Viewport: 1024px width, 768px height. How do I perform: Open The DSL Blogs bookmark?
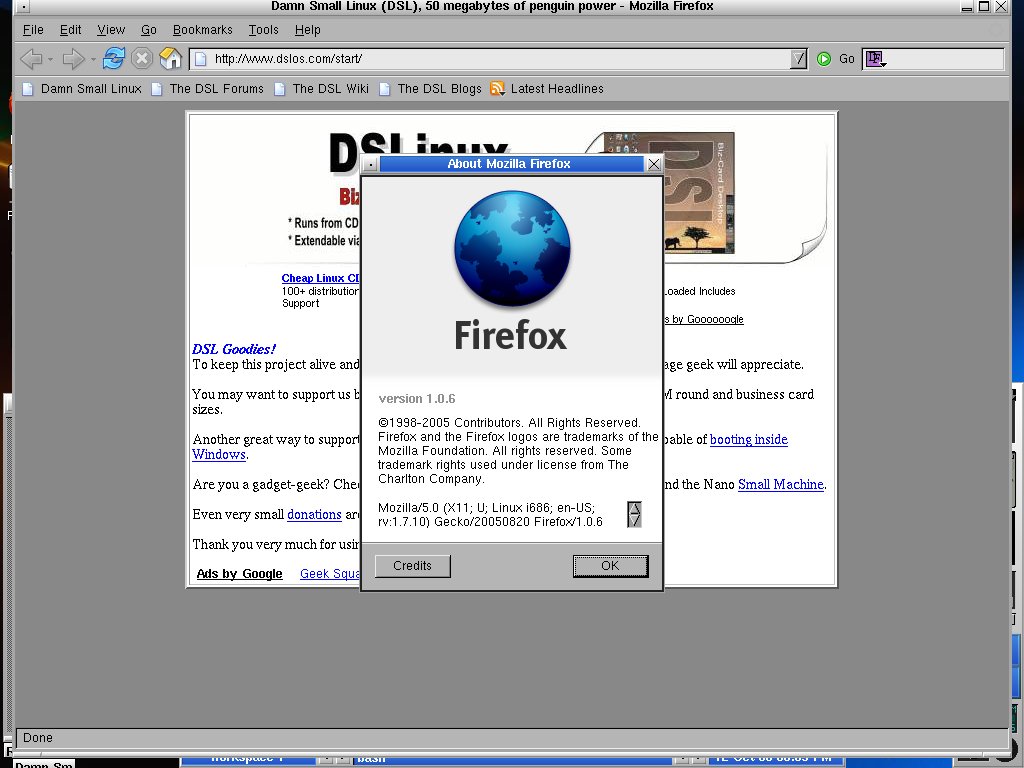click(431, 88)
